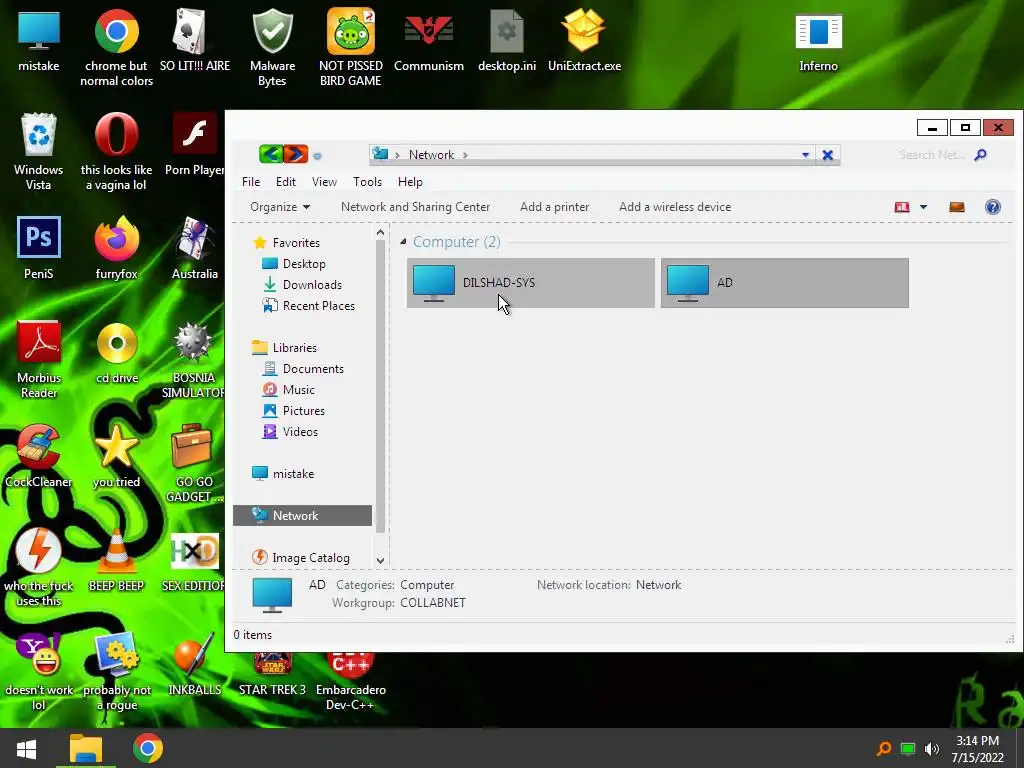Click the Morbius Reader PDF icon
This screenshot has width=1024, height=768.
39,360
